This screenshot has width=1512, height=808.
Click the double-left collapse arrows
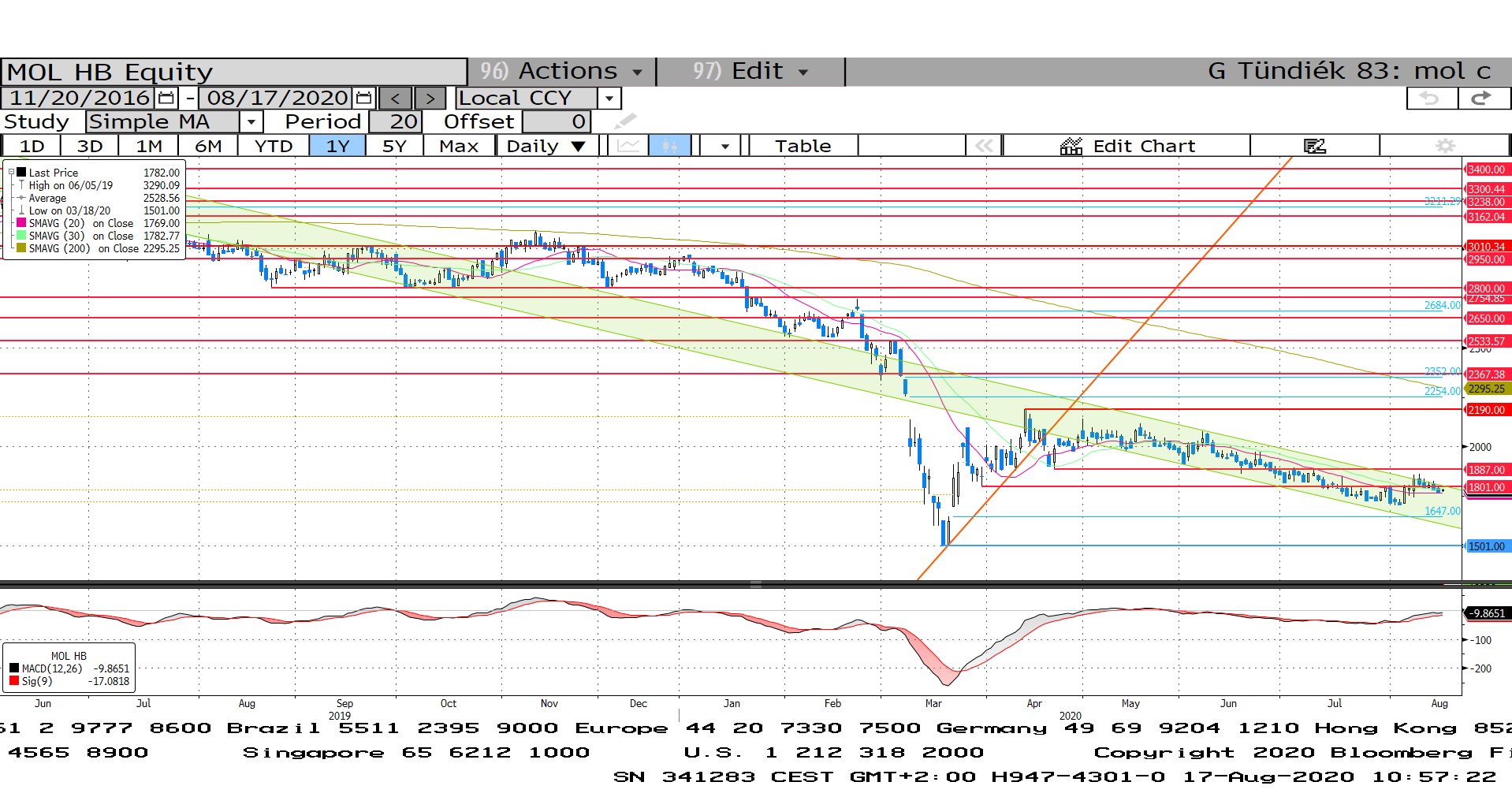point(984,146)
